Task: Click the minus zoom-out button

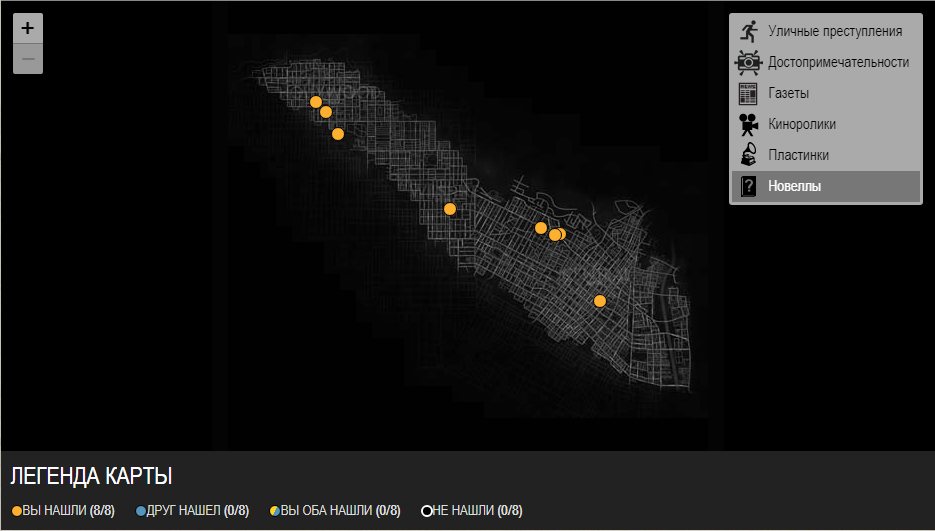Action: point(28,59)
